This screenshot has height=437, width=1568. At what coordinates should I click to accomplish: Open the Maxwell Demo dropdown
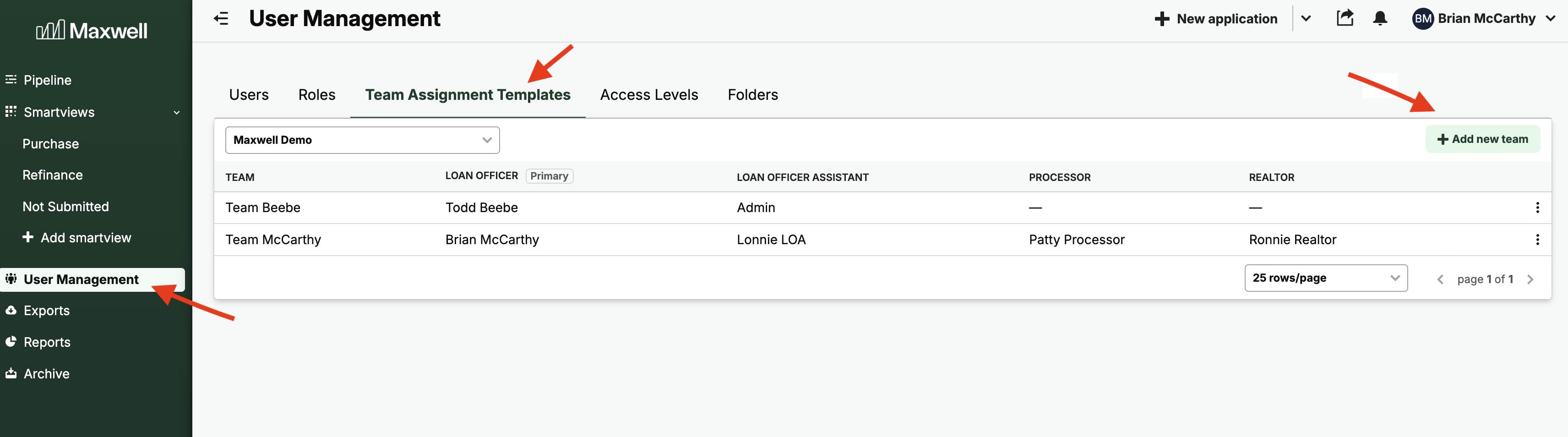[x=362, y=140]
